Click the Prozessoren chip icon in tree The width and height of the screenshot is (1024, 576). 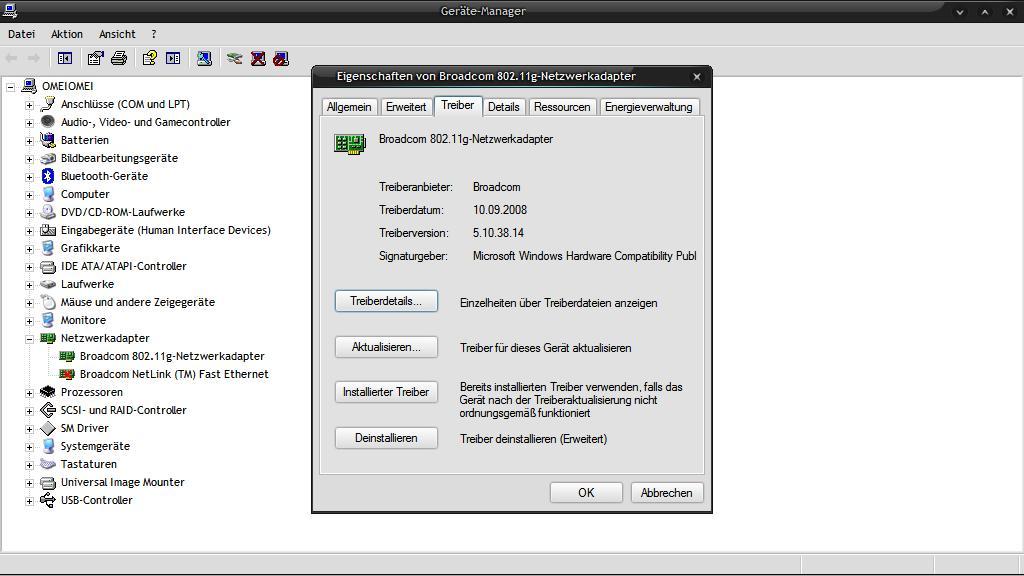pyautogui.click(x=48, y=392)
